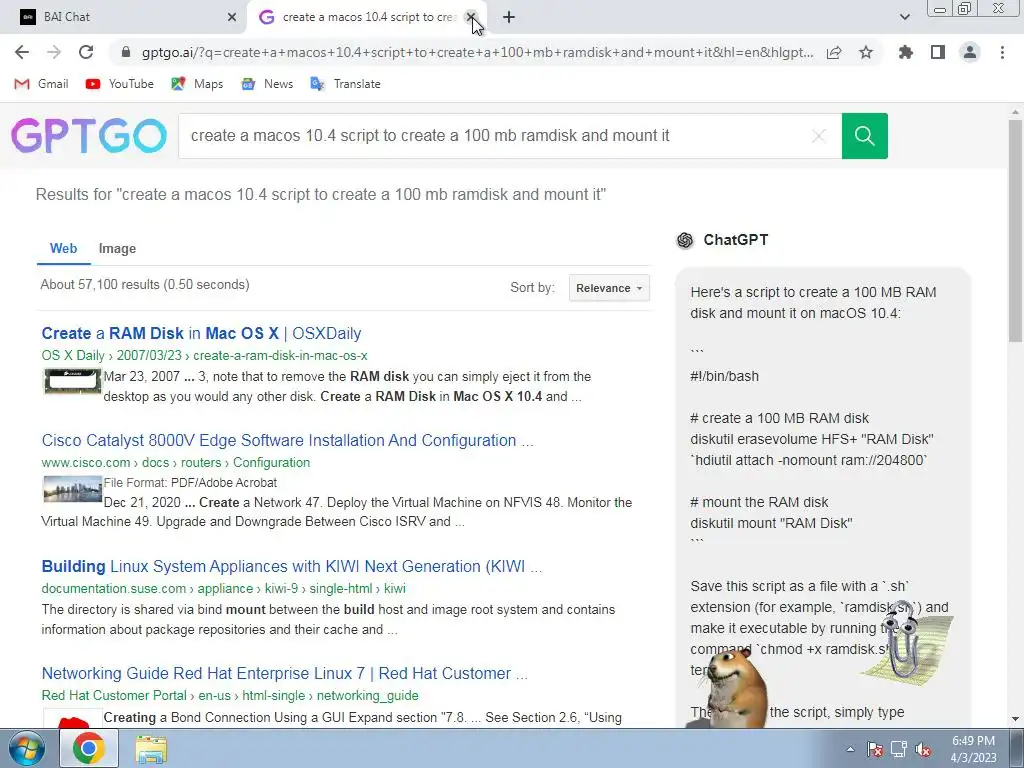View site information lock icon
The height and width of the screenshot is (768, 1024).
coord(126,52)
